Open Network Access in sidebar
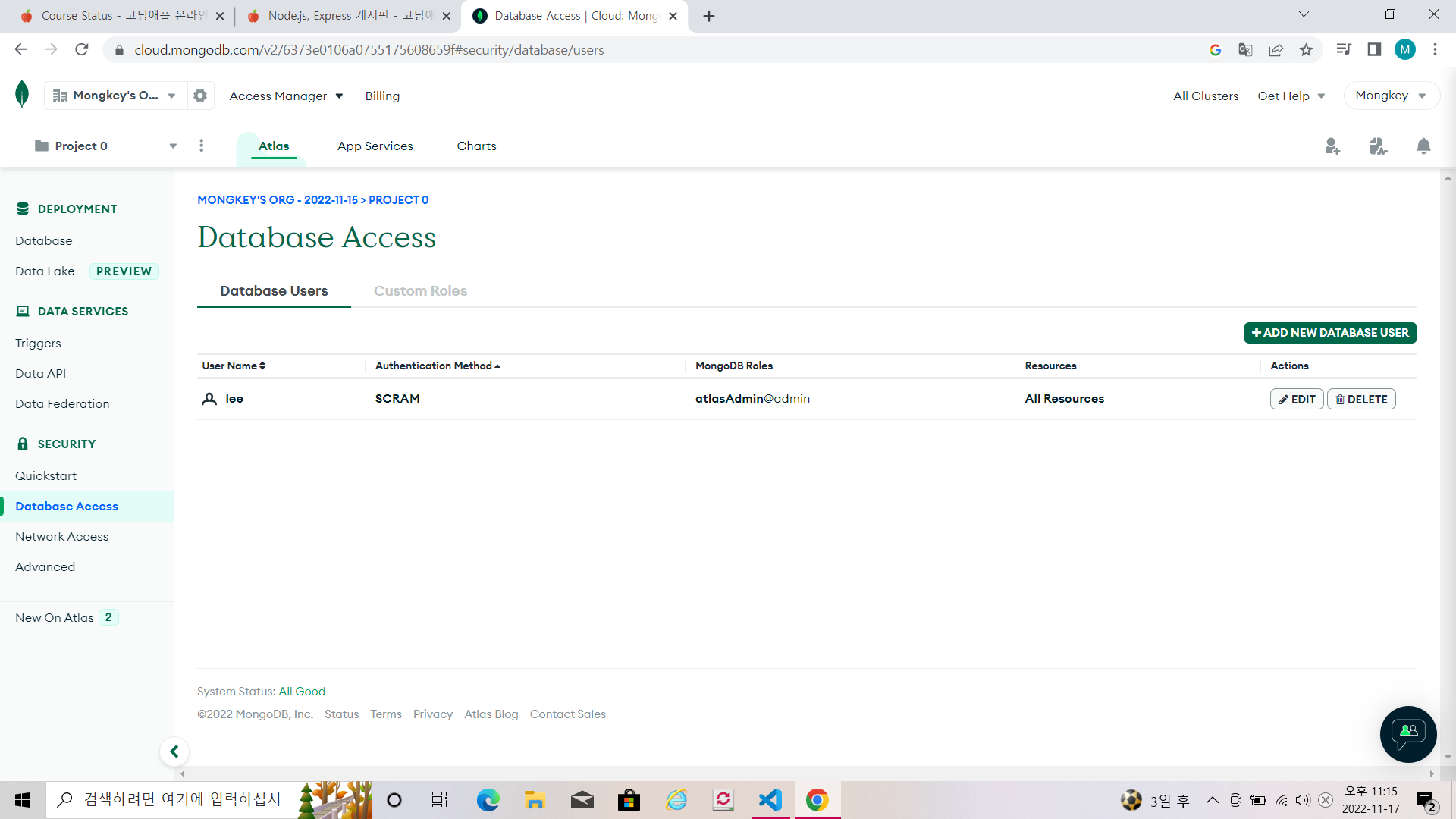The height and width of the screenshot is (819, 1456). click(62, 536)
